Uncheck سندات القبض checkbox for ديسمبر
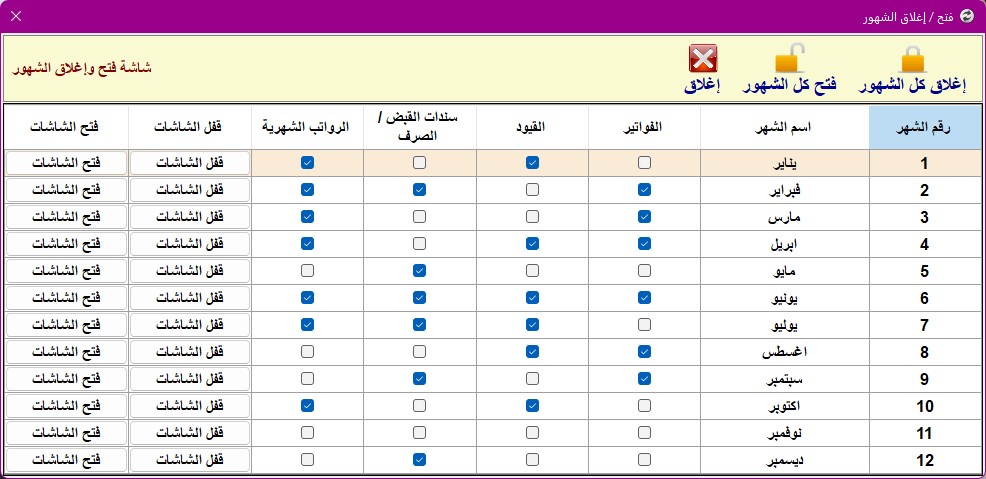The height and width of the screenshot is (479, 986). click(x=419, y=460)
